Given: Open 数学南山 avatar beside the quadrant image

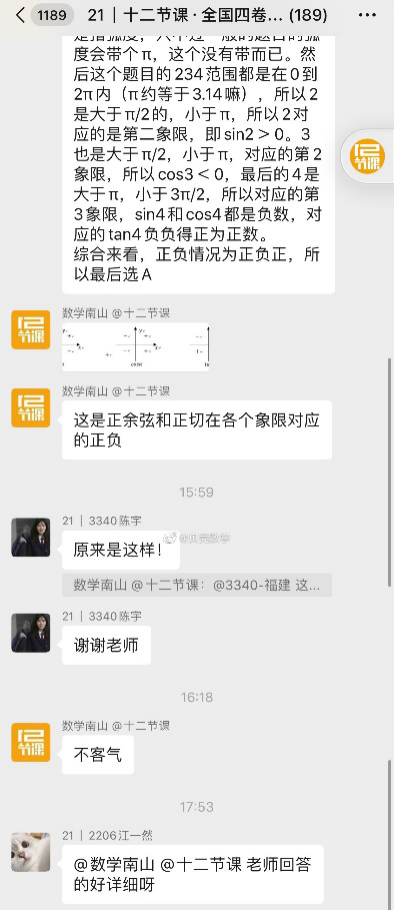Looking at the screenshot, I should 31,330.
